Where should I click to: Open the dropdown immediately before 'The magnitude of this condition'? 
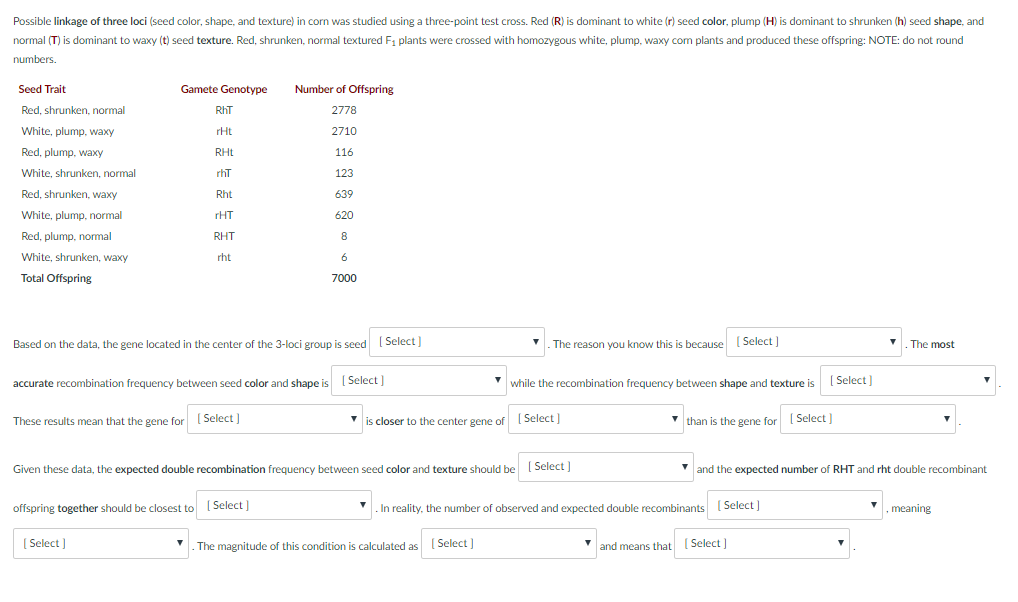coord(101,544)
